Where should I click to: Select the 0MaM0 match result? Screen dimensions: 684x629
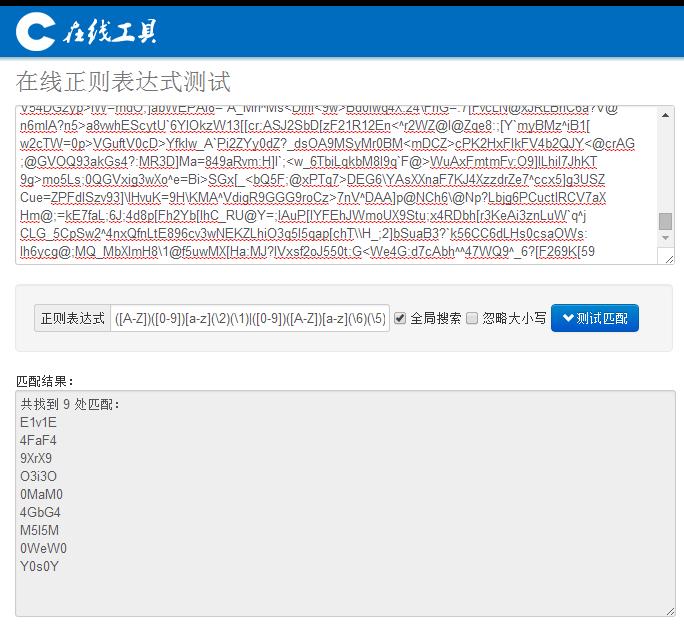pos(41,494)
